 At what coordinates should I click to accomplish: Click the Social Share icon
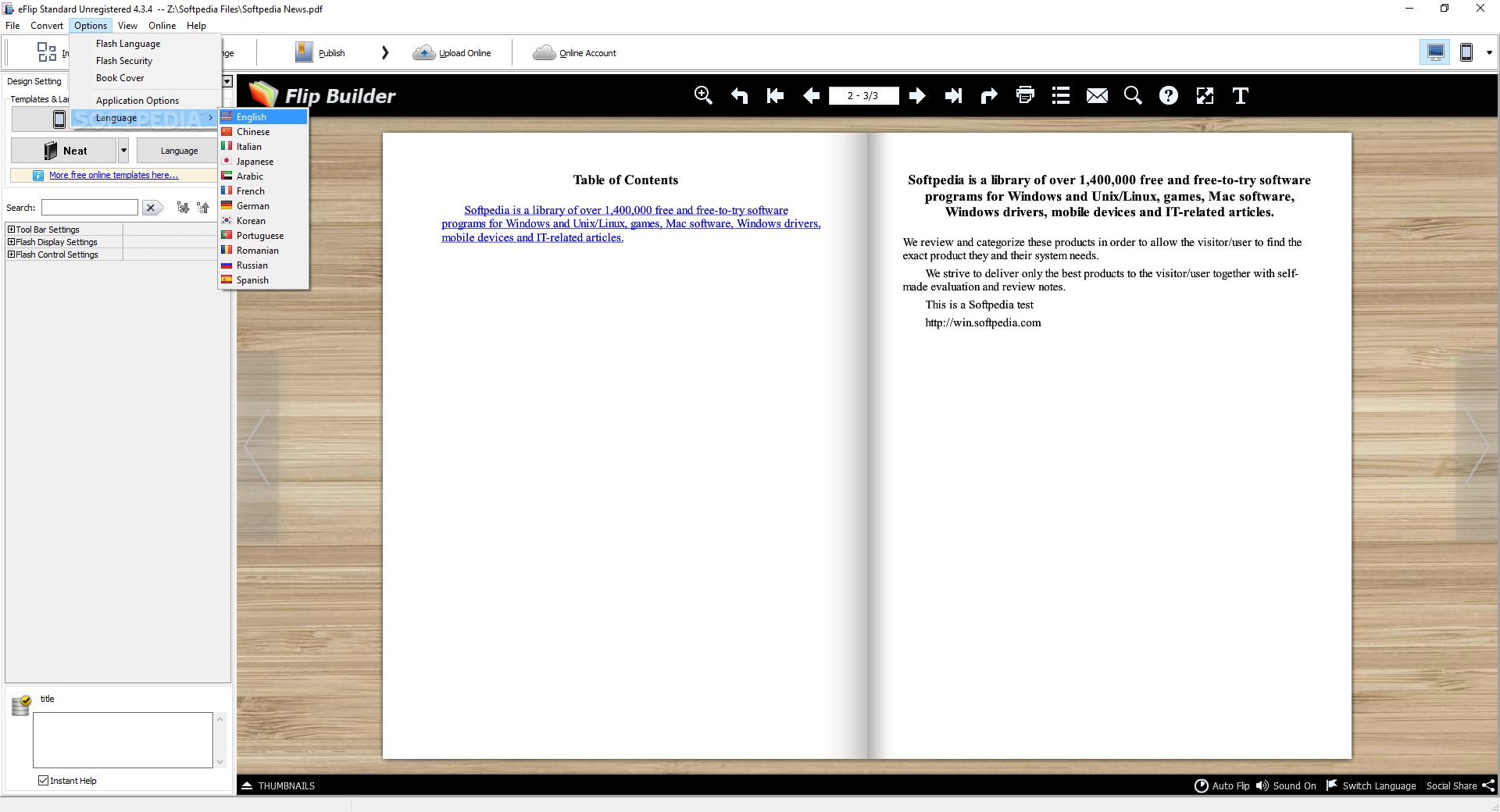pyautogui.click(x=1488, y=785)
